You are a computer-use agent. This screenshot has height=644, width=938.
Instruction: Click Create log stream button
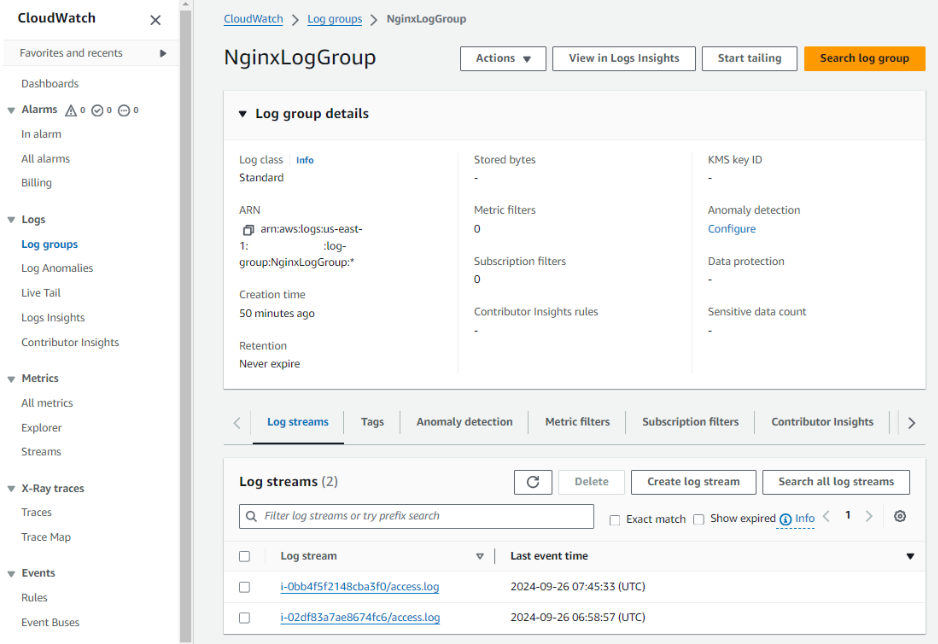click(693, 482)
